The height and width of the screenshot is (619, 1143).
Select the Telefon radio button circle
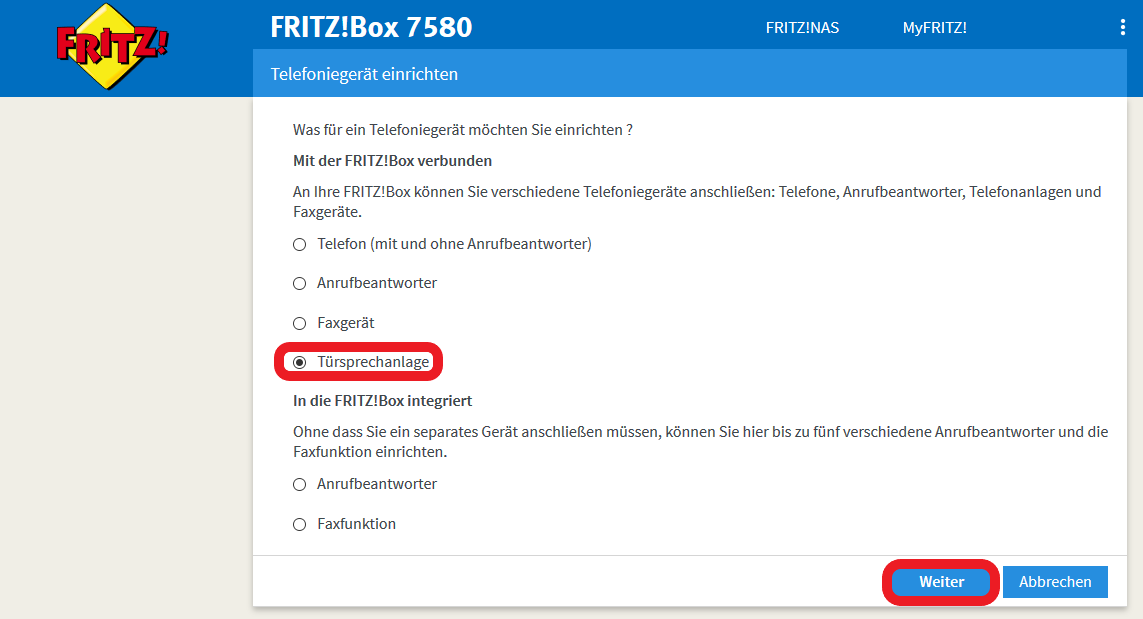[299, 244]
